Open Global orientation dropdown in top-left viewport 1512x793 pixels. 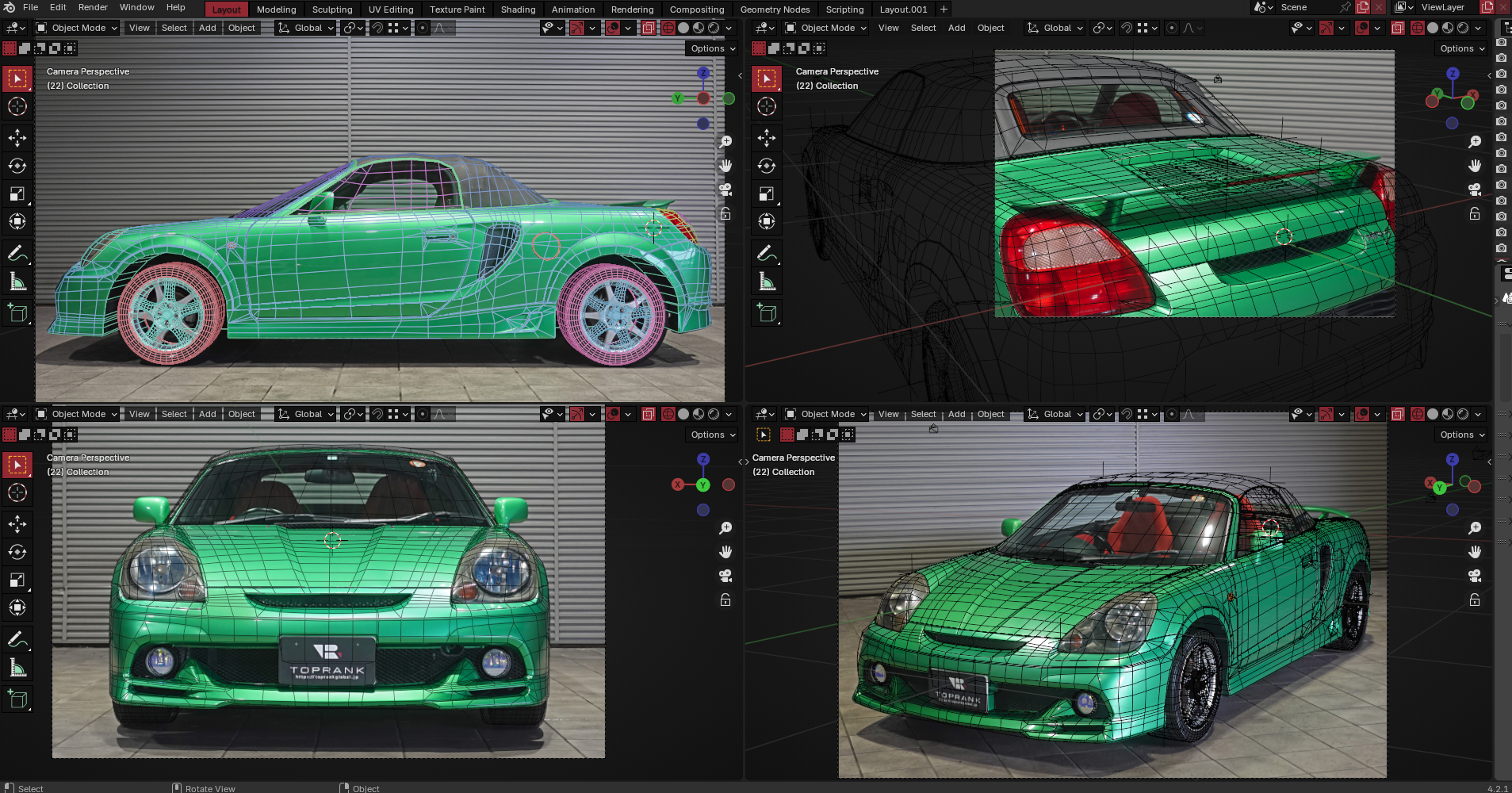[305, 28]
